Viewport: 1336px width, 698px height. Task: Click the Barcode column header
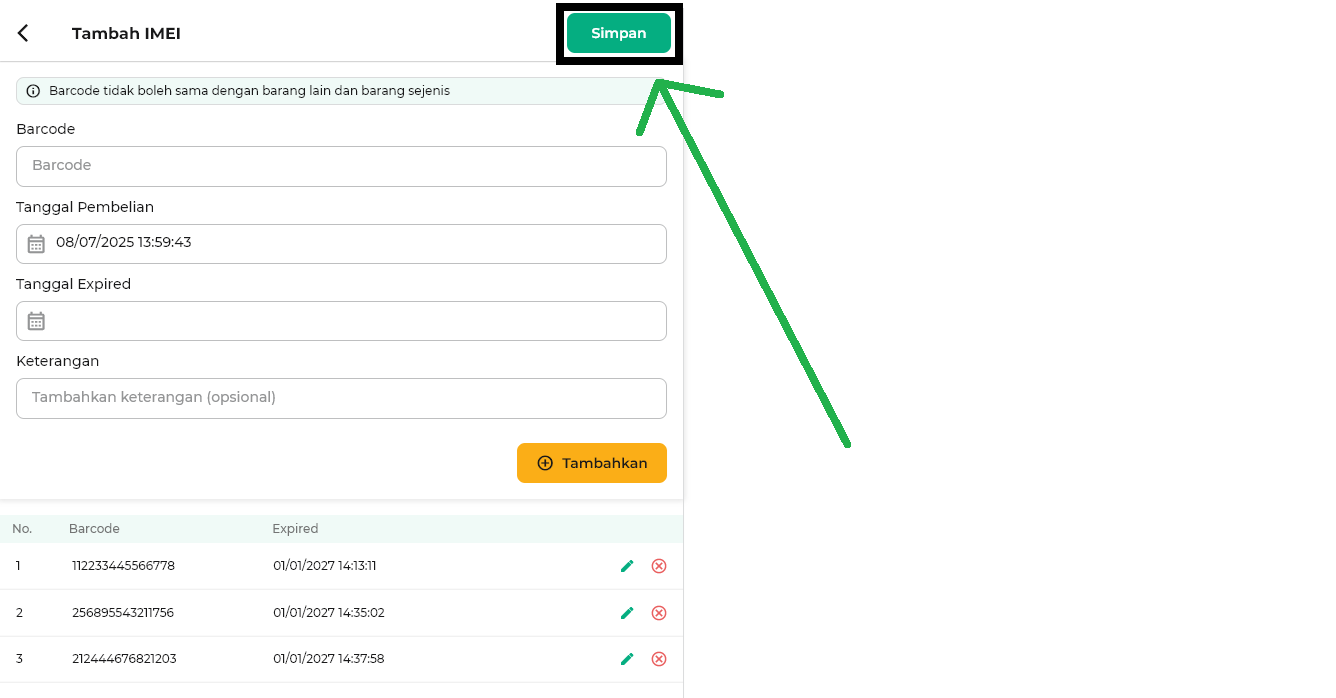tap(94, 529)
